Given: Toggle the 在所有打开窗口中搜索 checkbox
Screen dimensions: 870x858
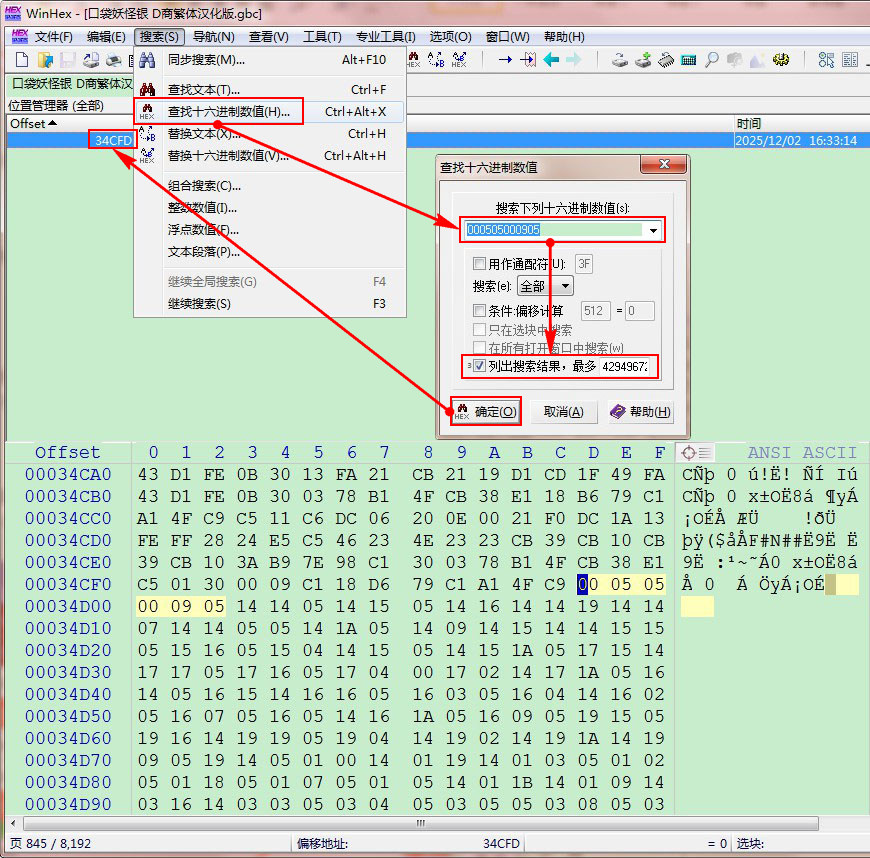Looking at the screenshot, I should coord(479,348).
